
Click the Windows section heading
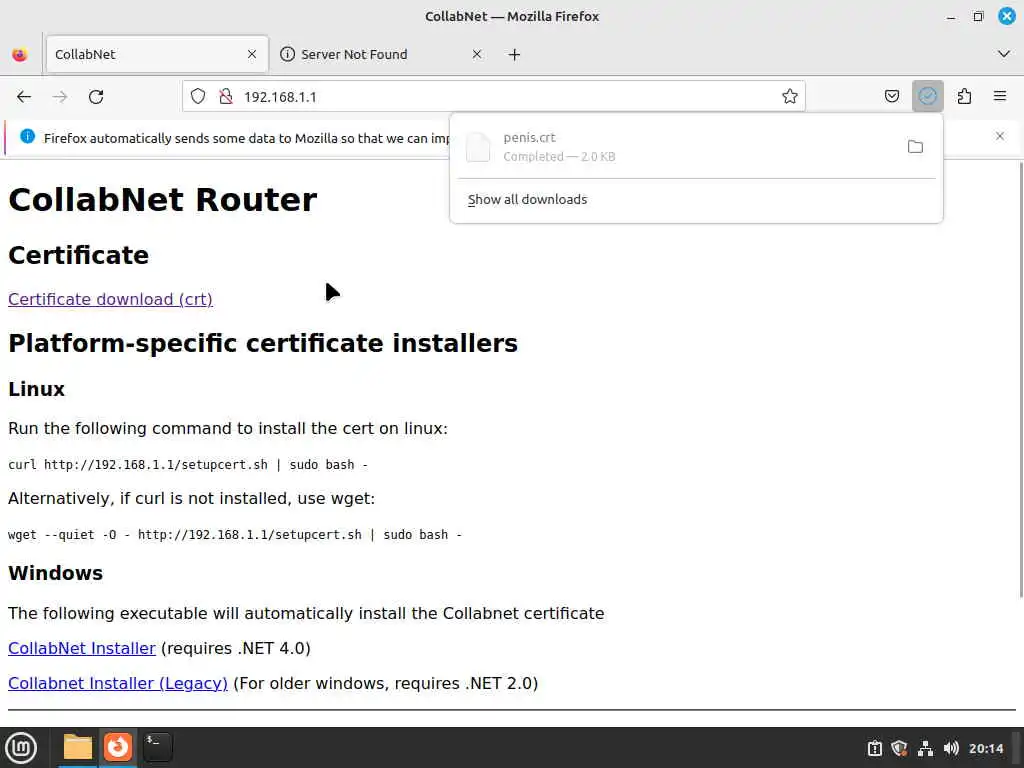coord(56,573)
